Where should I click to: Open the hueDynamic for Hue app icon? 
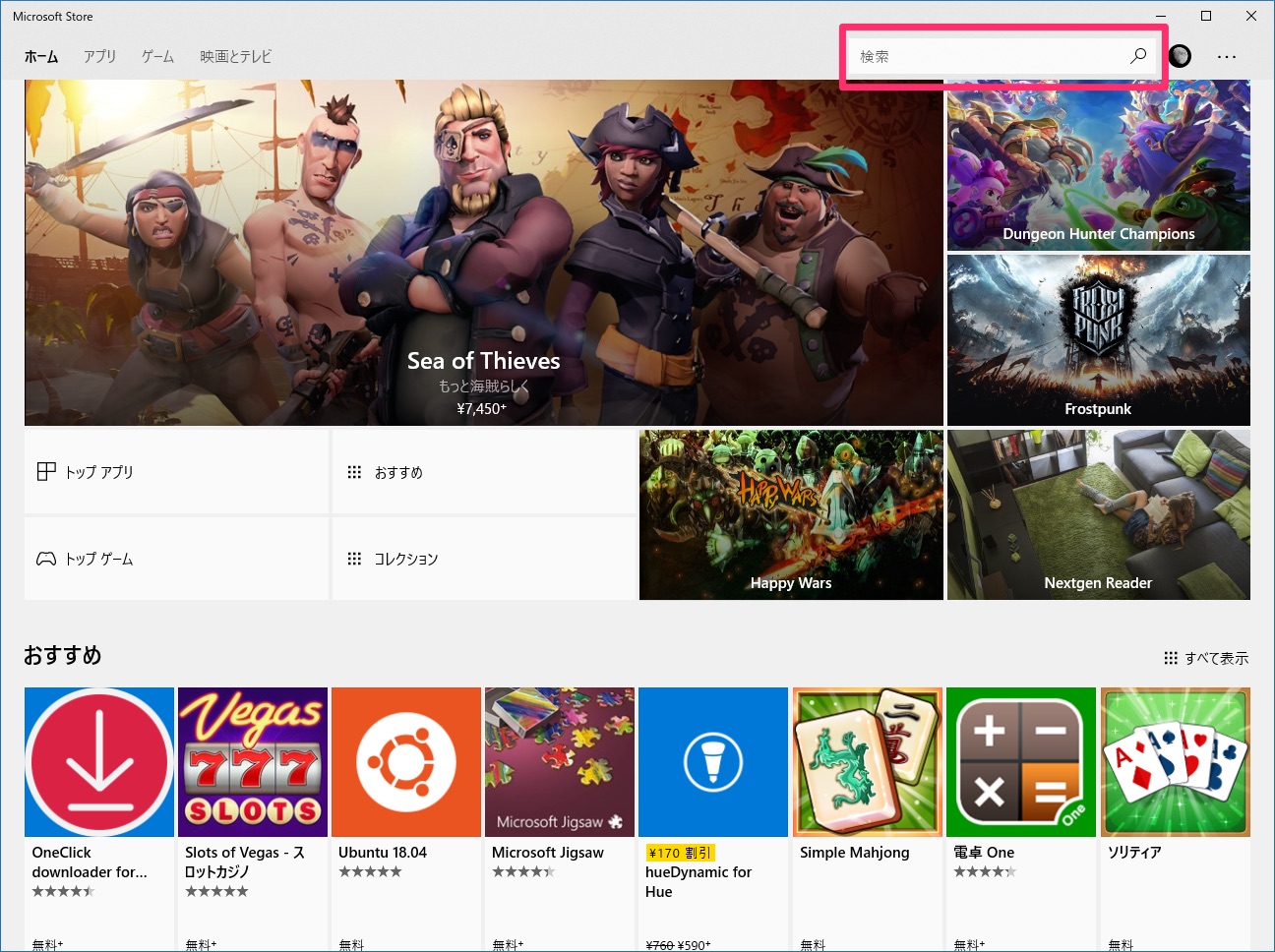[x=713, y=762]
